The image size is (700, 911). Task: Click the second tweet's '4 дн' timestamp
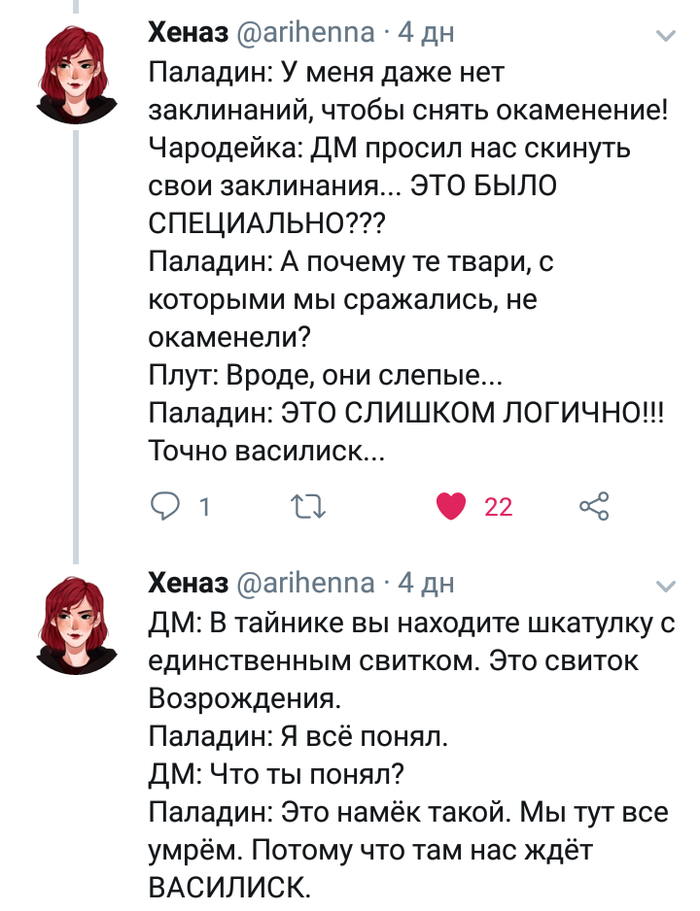427,582
